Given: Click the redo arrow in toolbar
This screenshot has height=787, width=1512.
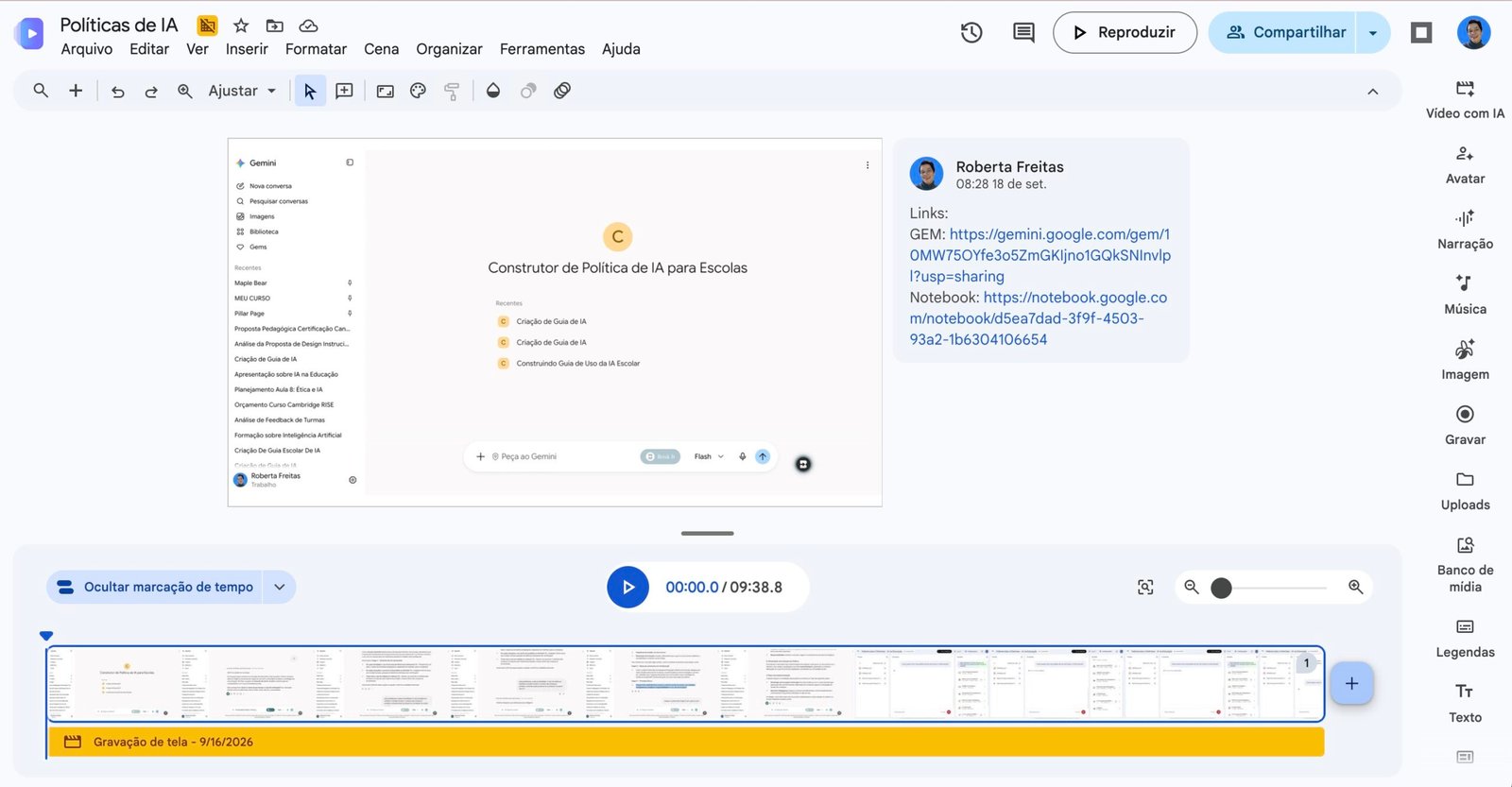Looking at the screenshot, I should [151, 92].
